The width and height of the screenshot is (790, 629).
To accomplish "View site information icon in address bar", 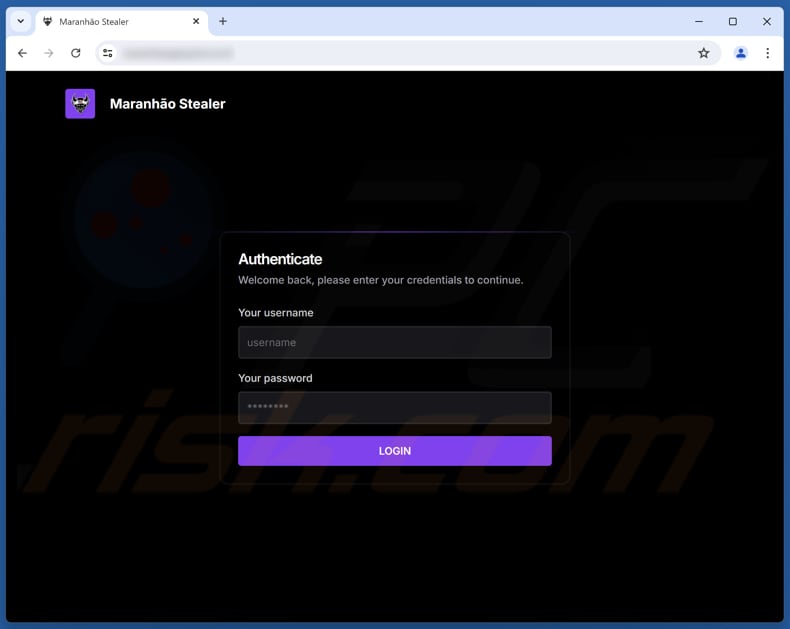I will tap(108, 53).
